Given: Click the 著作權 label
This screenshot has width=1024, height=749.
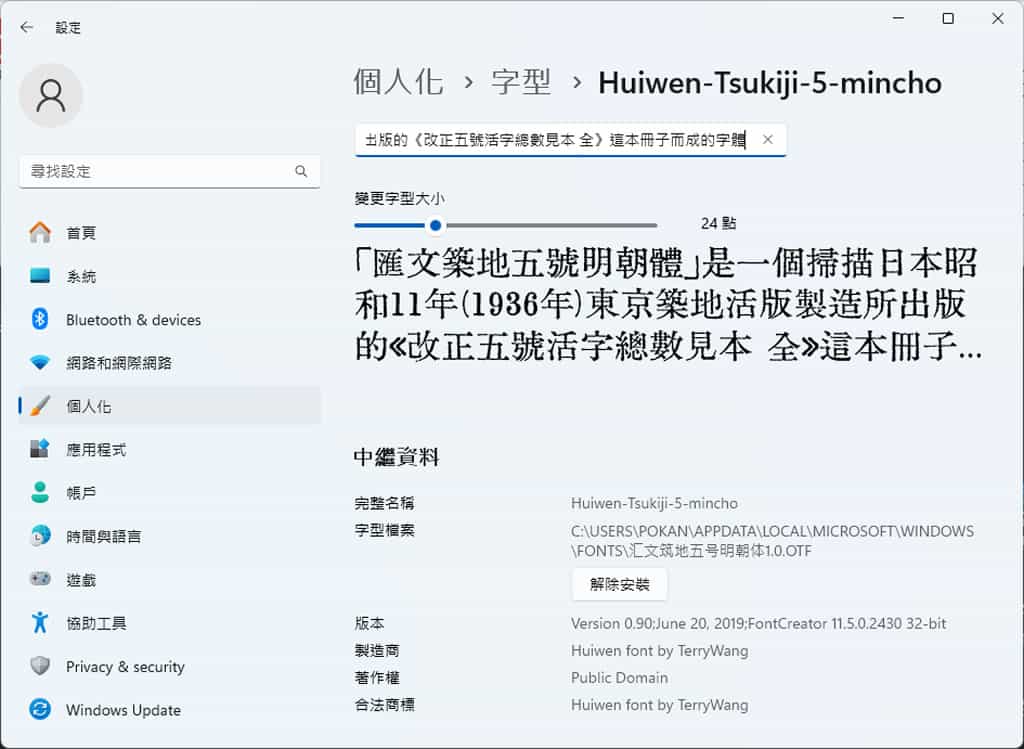Looking at the screenshot, I should (x=377, y=678).
